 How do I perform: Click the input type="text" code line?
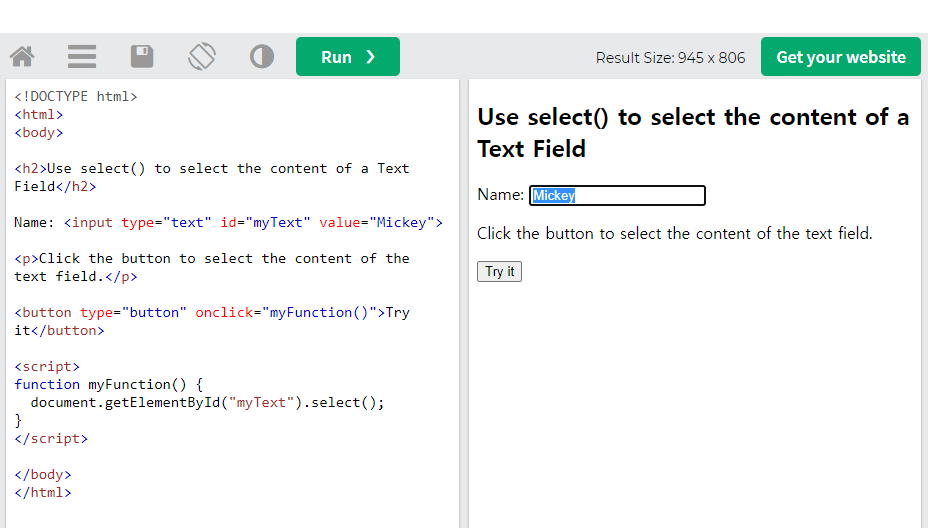point(228,223)
